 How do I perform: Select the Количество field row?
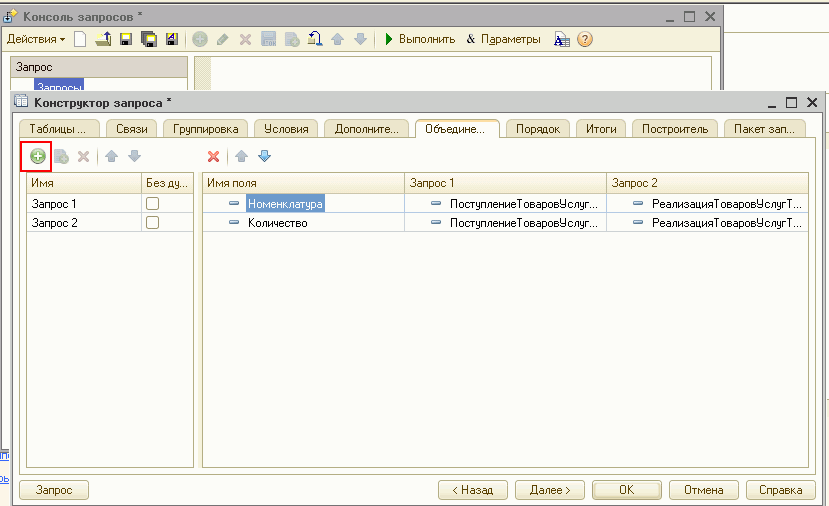point(277,223)
